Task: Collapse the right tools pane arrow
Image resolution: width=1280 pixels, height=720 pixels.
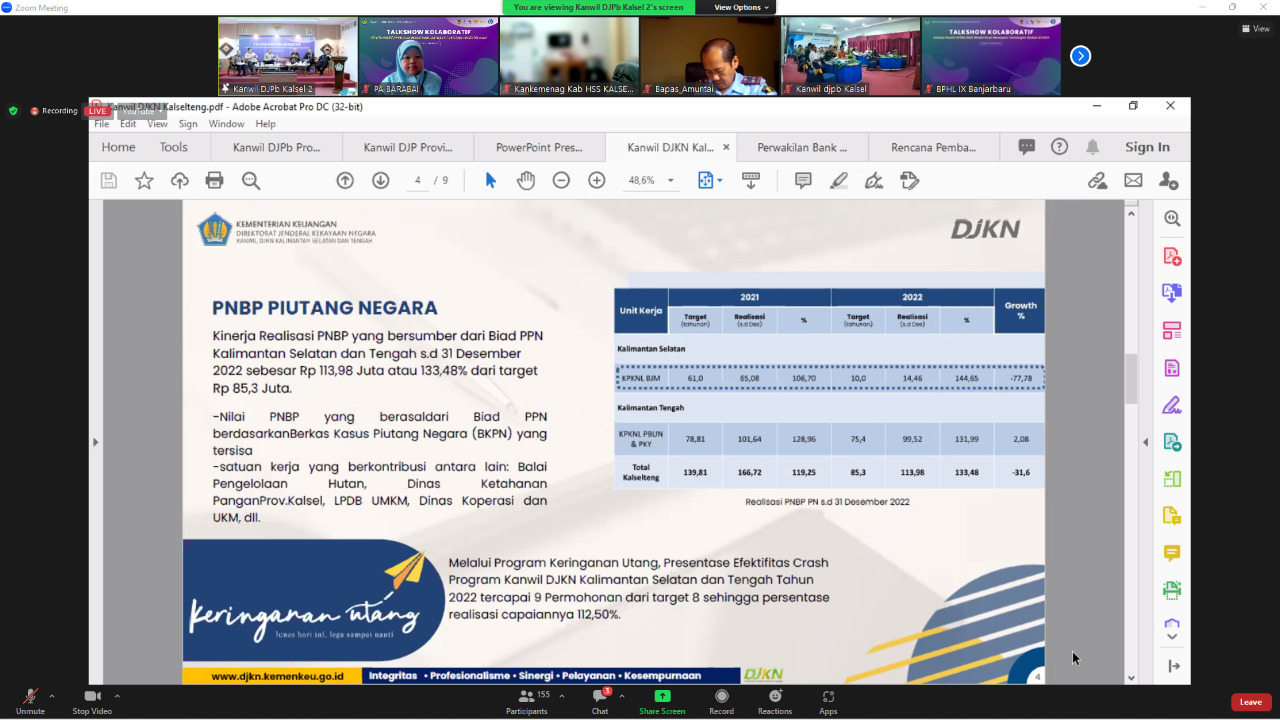Action: pyautogui.click(x=1147, y=442)
